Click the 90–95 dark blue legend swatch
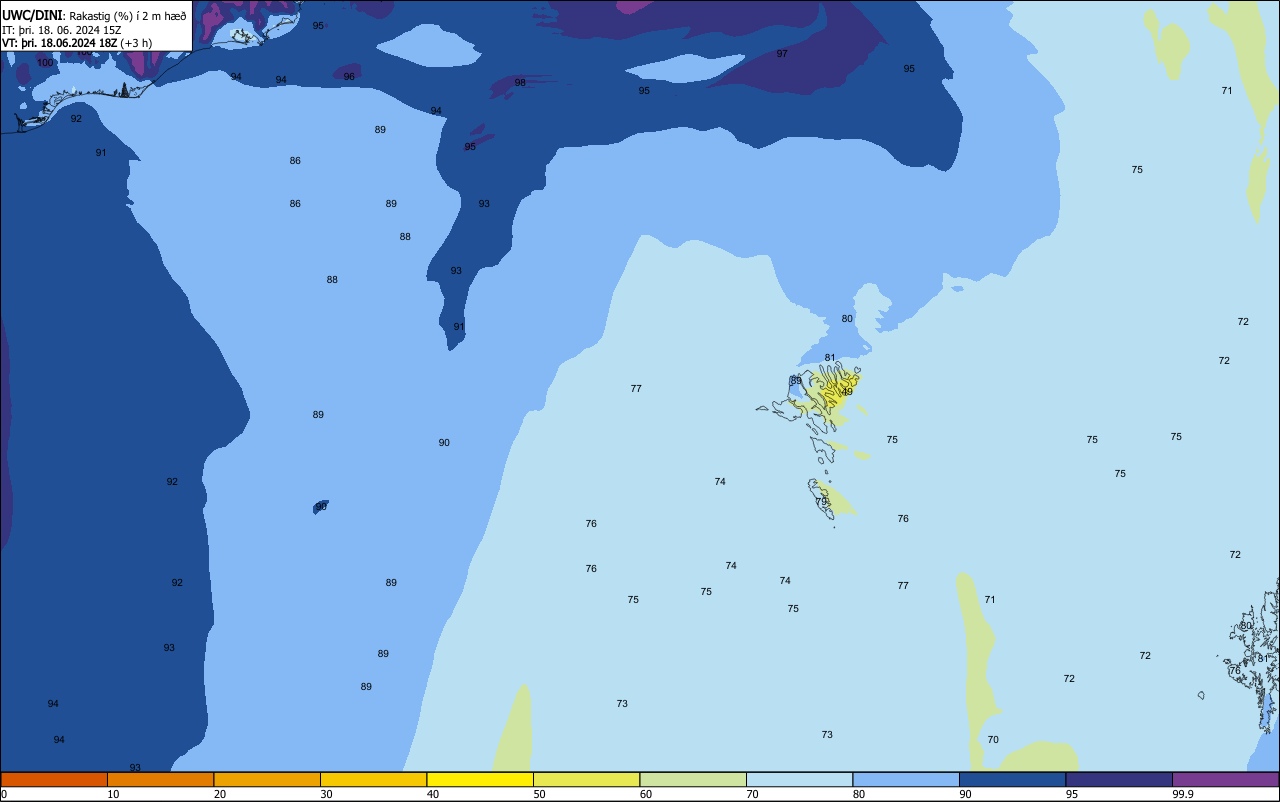Image resolution: width=1280 pixels, height=802 pixels. [1012, 779]
